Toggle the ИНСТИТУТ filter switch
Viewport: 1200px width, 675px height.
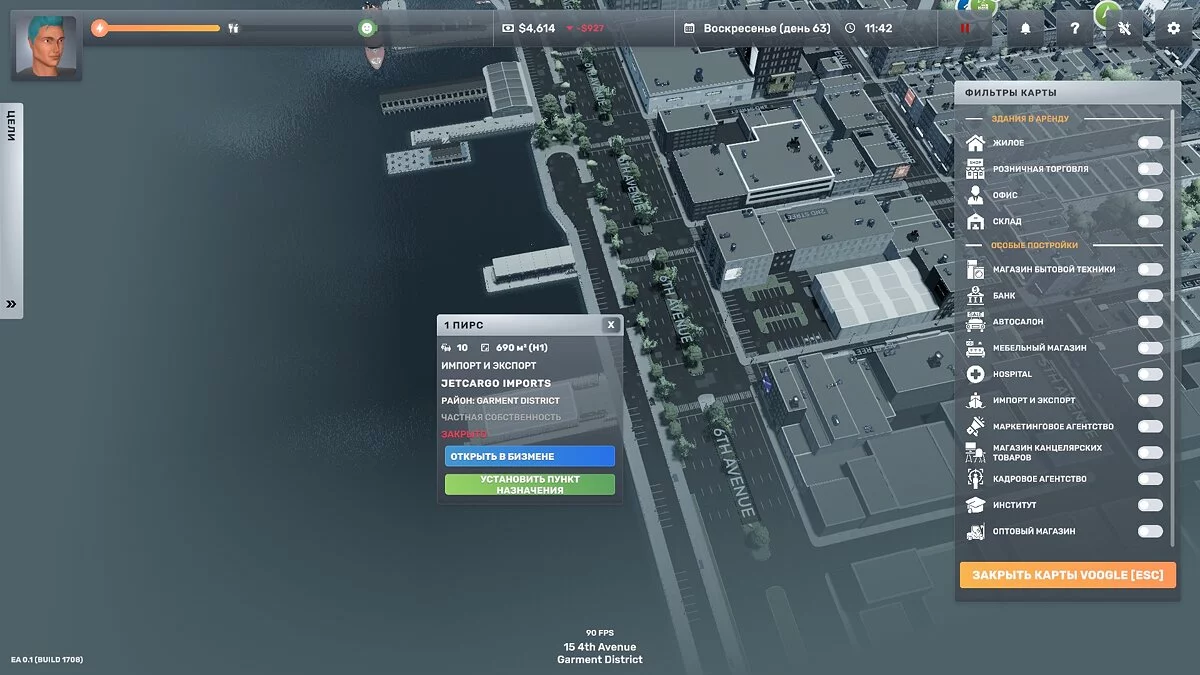point(1150,505)
